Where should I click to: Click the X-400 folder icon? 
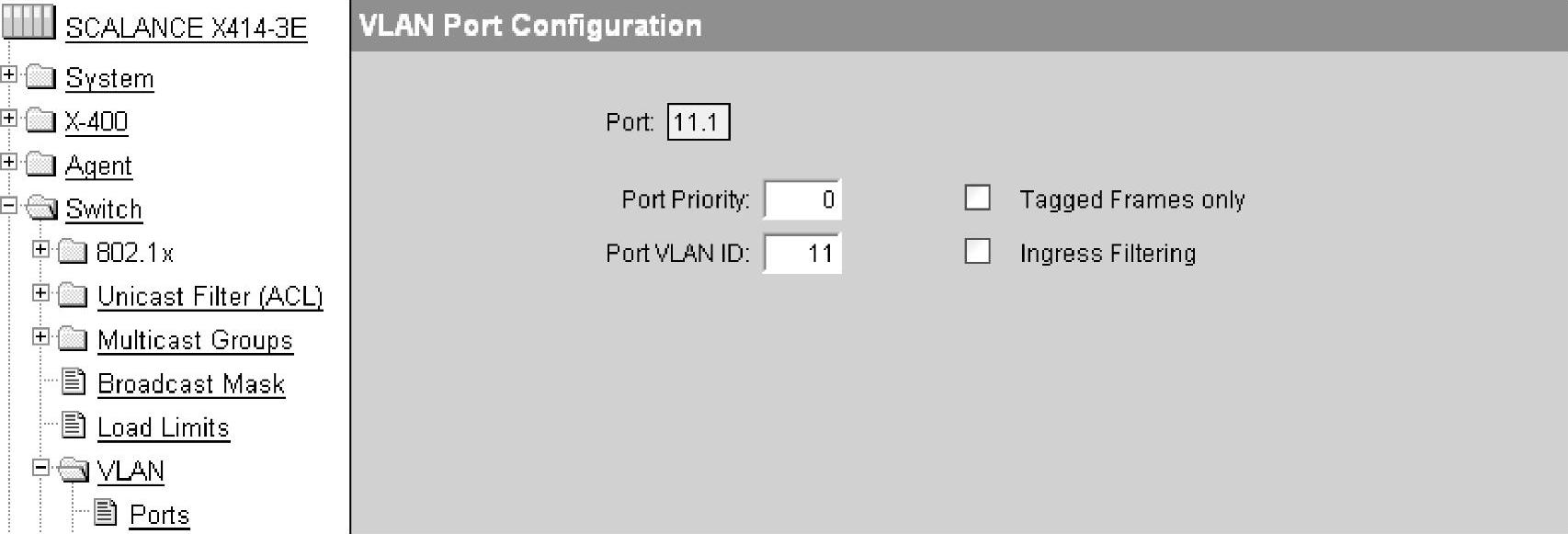click(x=40, y=120)
